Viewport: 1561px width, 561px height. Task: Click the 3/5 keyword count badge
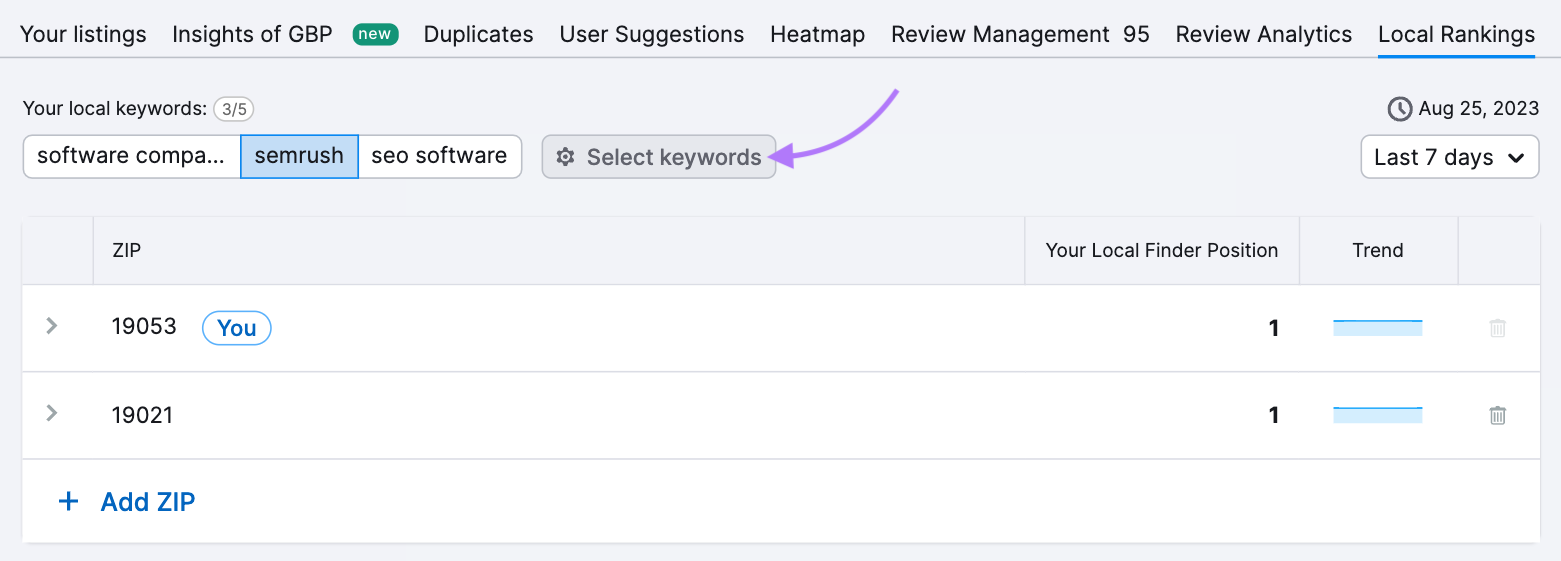pyautogui.click(x=234, y=109)
